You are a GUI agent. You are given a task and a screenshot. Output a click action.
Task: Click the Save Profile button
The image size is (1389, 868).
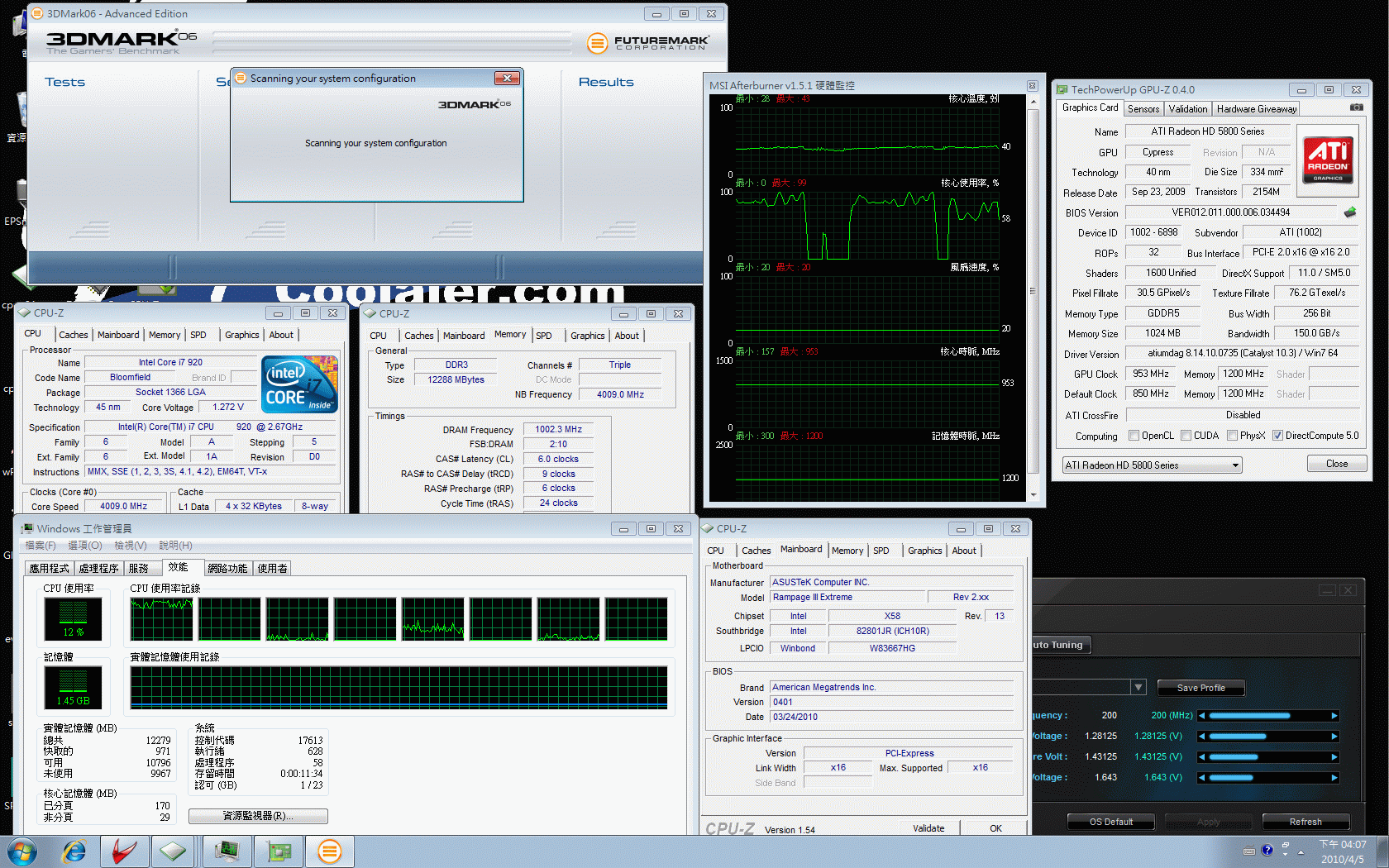(x=1200, y=688)
